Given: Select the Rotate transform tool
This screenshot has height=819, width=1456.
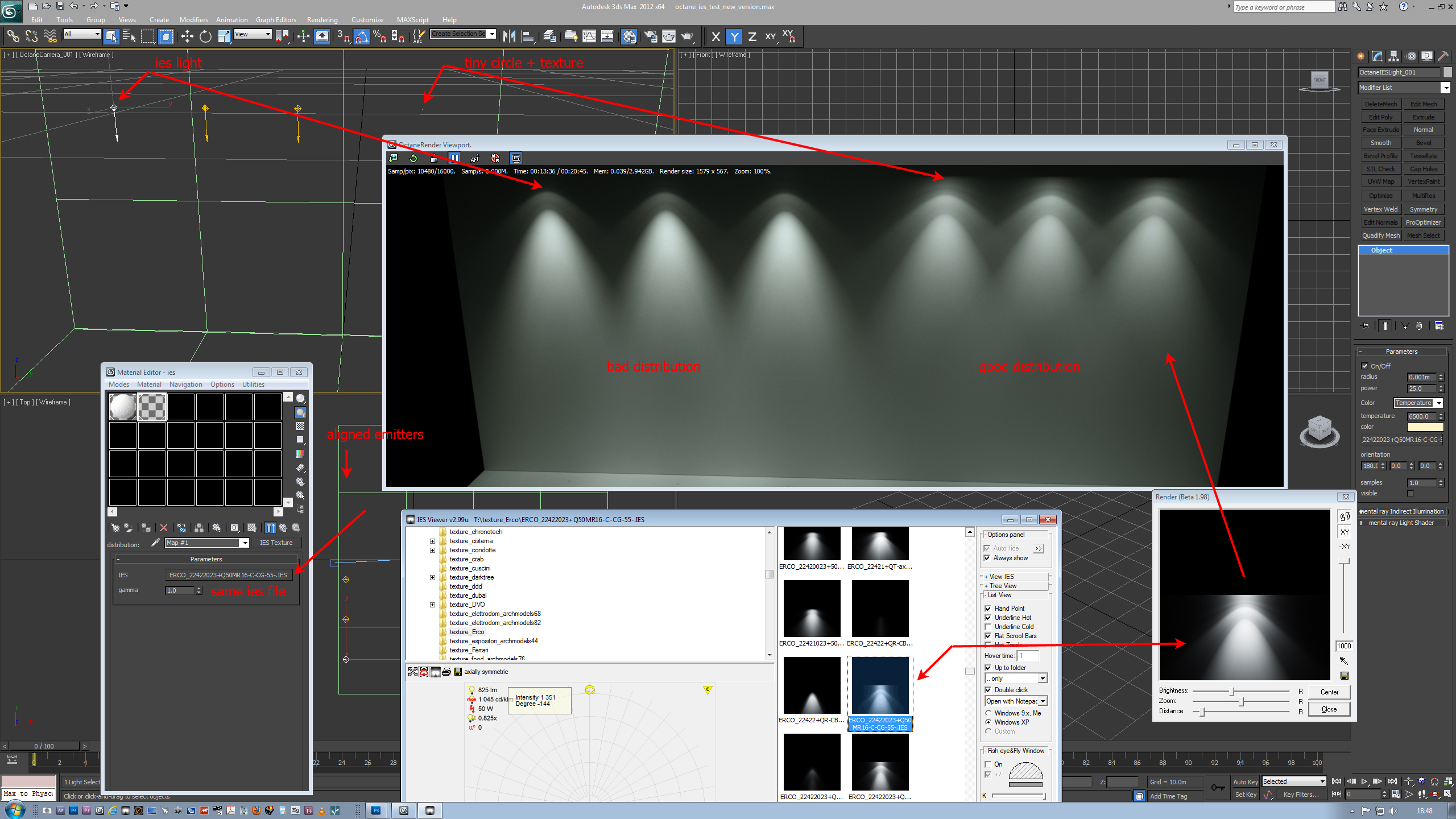Looking at the screenshot, I should point(205,36).
